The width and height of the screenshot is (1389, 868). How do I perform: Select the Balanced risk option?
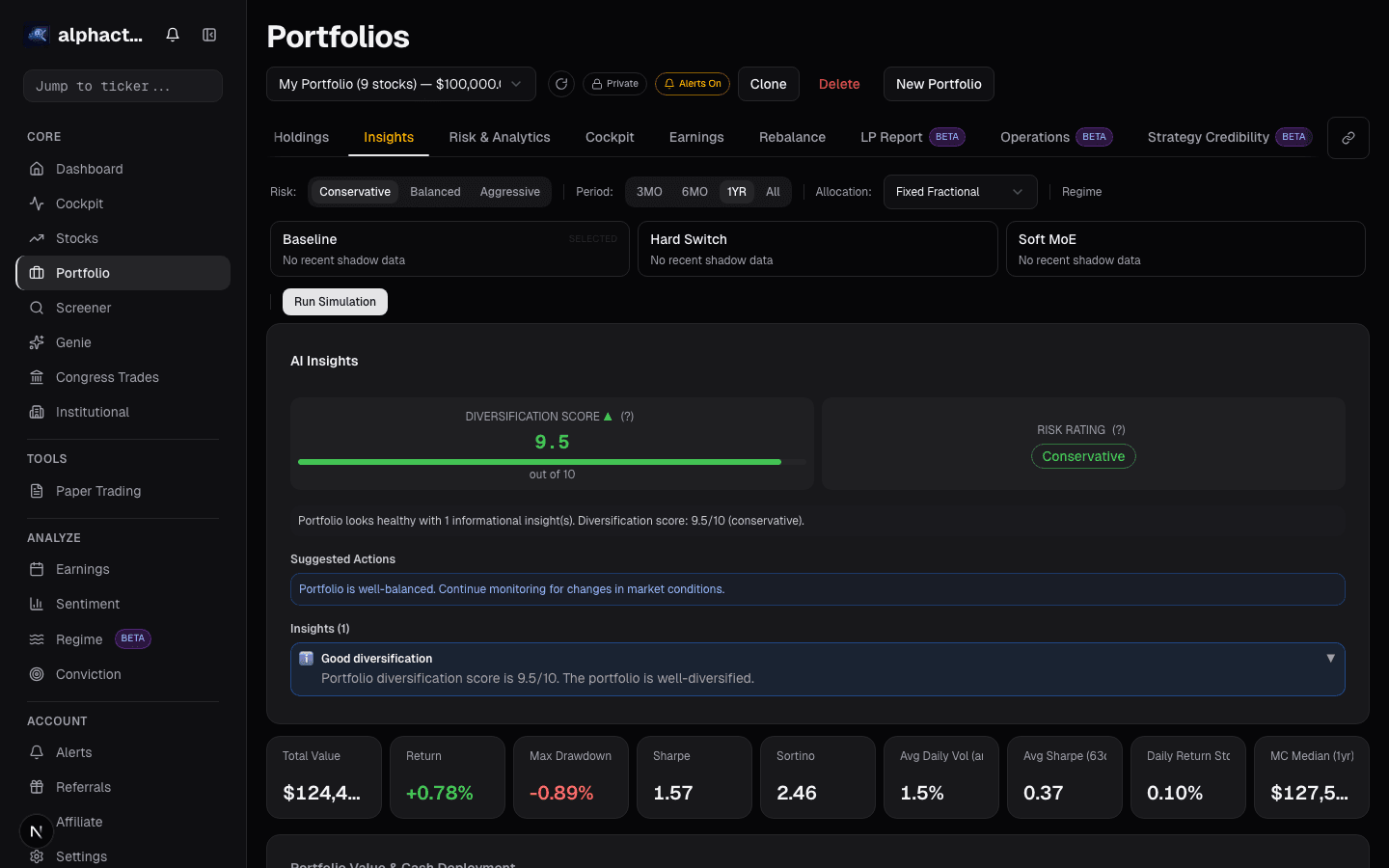(435, 192)
